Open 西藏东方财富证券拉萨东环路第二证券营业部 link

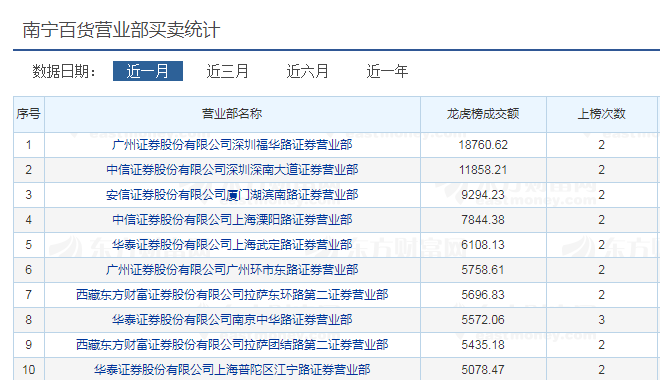tap(232, 295)
